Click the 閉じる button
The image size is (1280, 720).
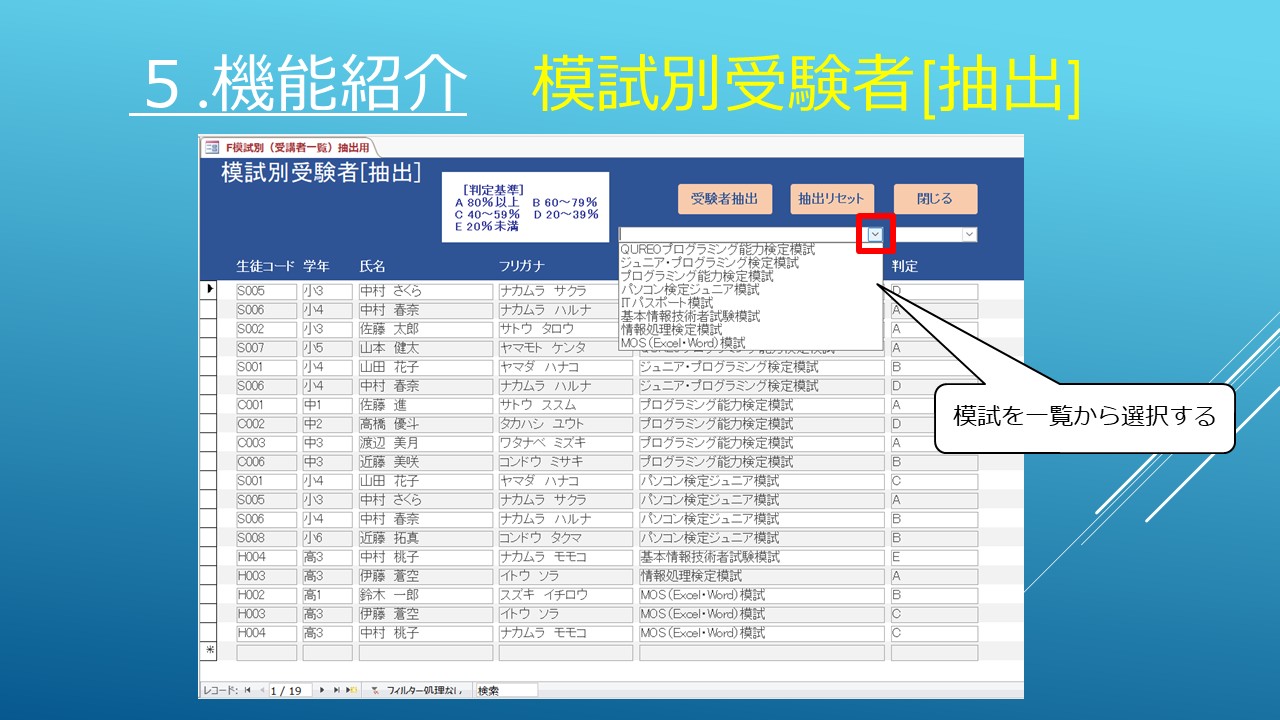(934, 199)
